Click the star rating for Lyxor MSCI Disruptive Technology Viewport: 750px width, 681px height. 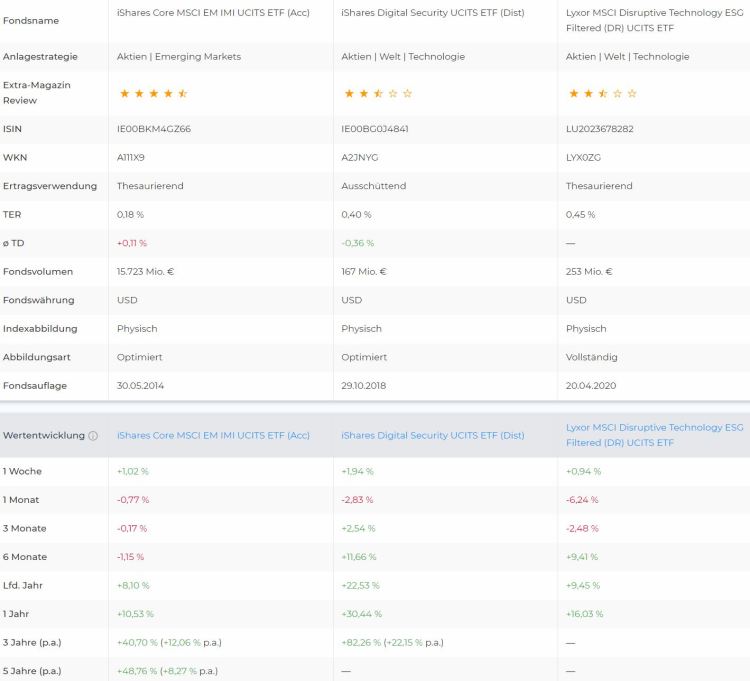(x=602, y=94)
